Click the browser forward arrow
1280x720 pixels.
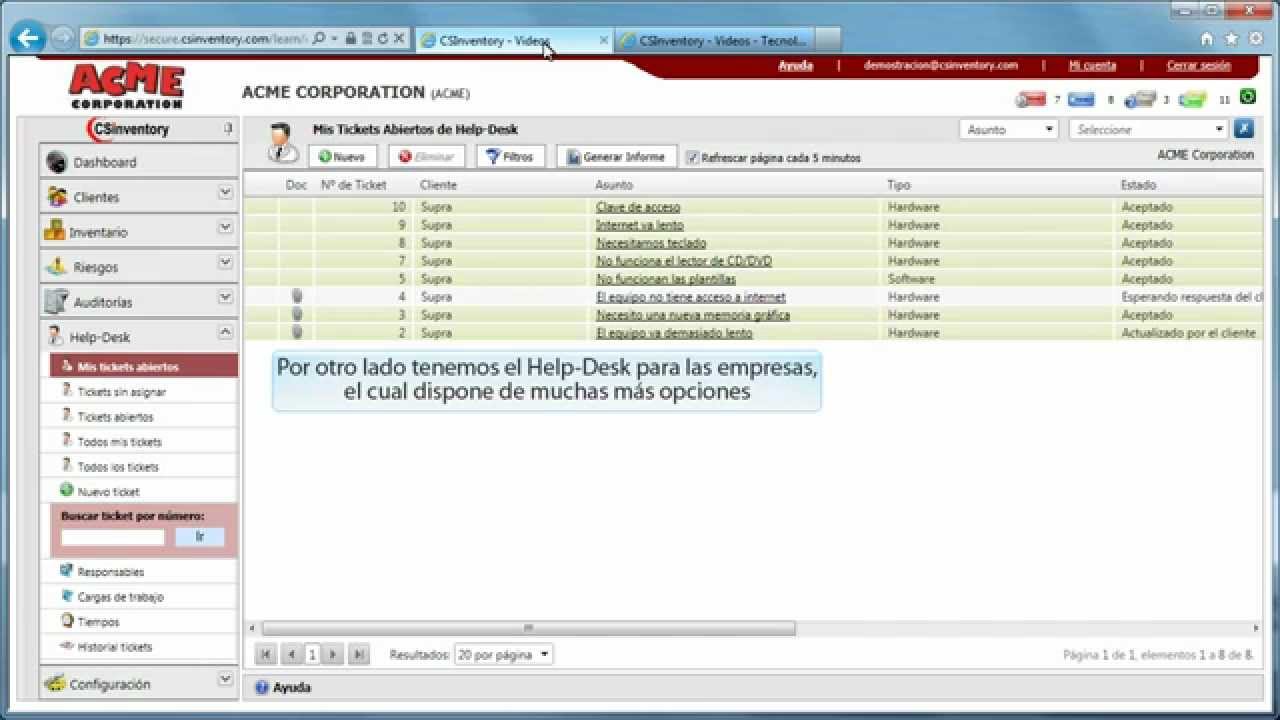pos(62,38)
